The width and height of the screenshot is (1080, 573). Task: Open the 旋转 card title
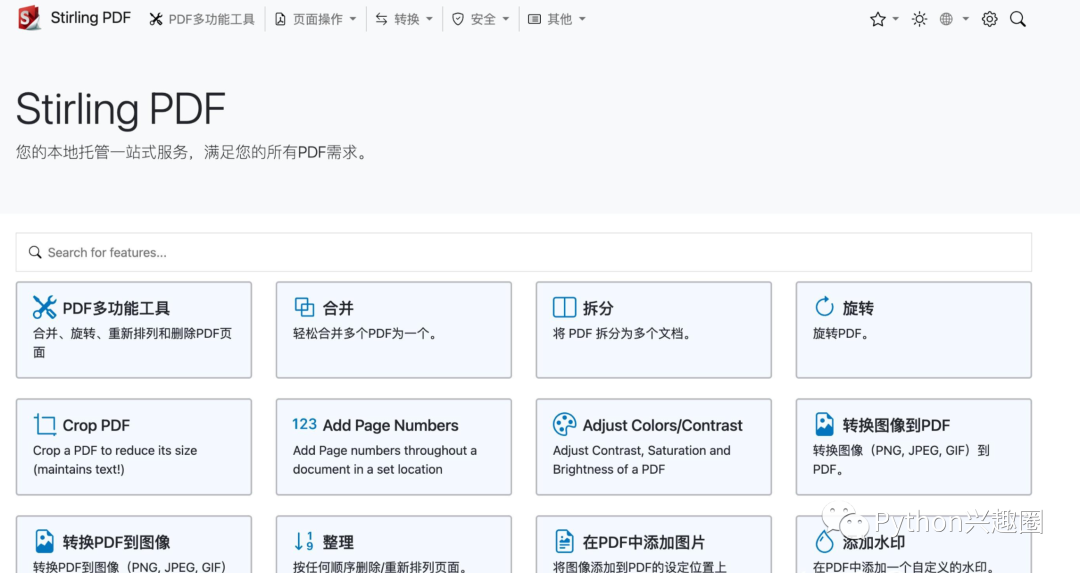(x=858, y=308)
